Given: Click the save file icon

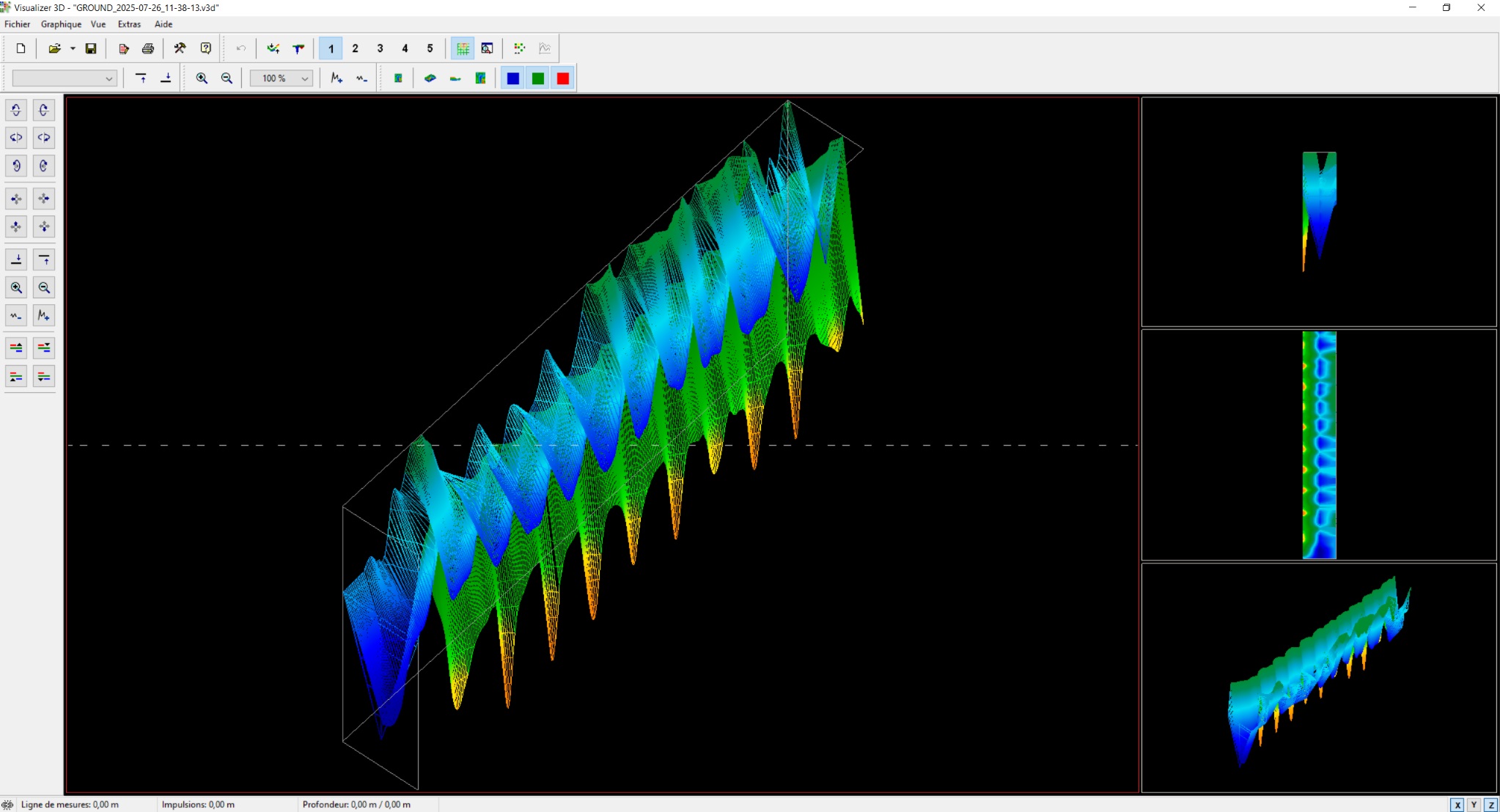Looking at the screenshot, I should click(91, 48).
